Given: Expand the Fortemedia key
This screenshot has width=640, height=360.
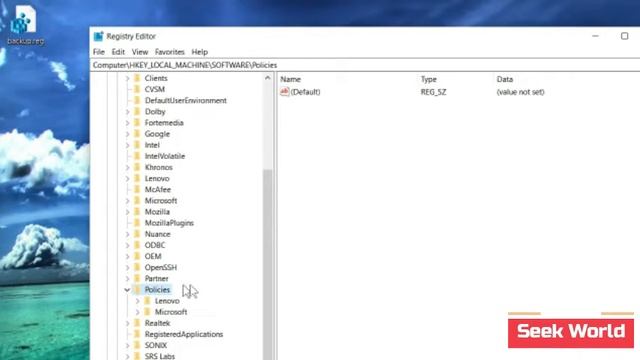Looking at the screenshot, I should 127,122.
